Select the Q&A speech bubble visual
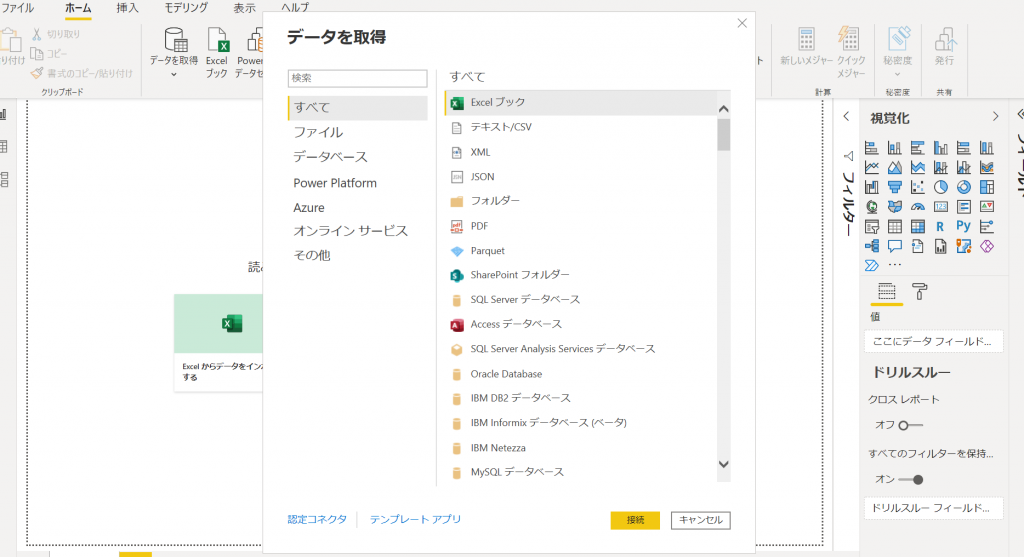Image resolution: width=1024 pixels, height=557 pixels. pos(895,246)
